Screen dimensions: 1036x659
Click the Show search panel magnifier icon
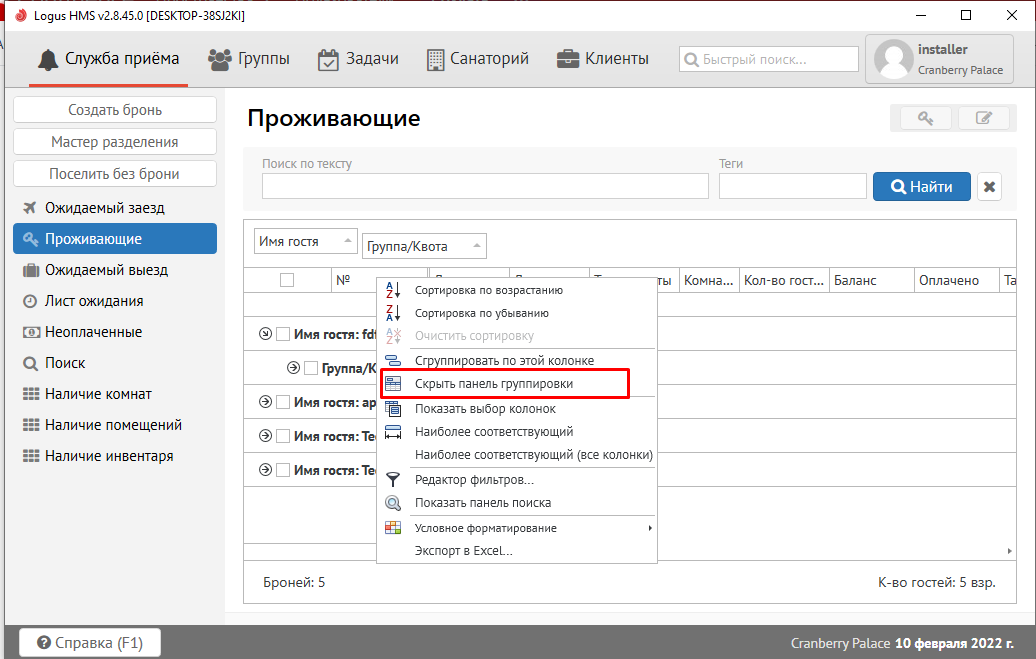pos(393,503)
